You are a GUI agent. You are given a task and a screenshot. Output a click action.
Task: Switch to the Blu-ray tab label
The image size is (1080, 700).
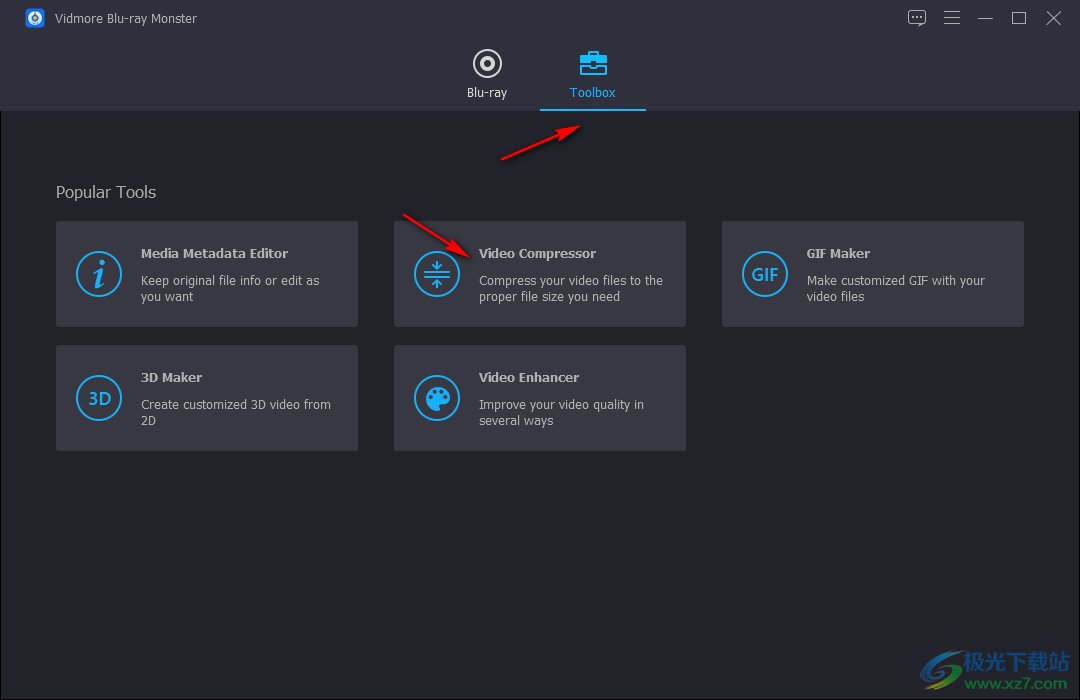pos(487,93)
